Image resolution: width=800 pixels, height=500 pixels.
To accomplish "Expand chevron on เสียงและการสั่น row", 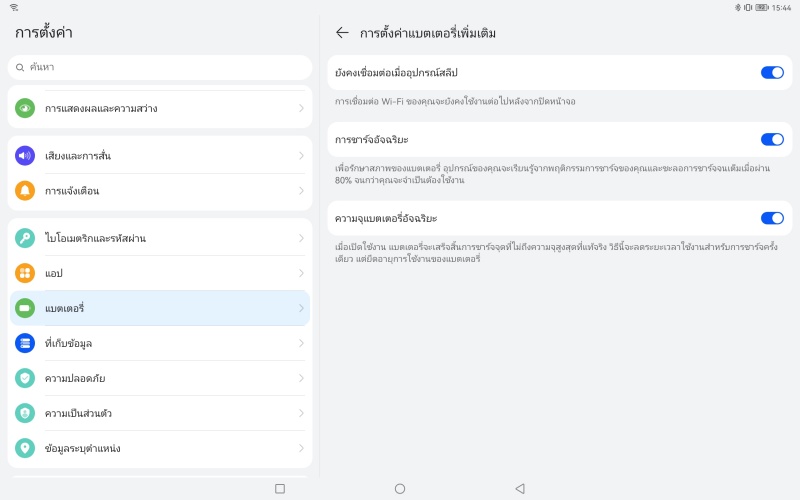I will tap(301, 156).
